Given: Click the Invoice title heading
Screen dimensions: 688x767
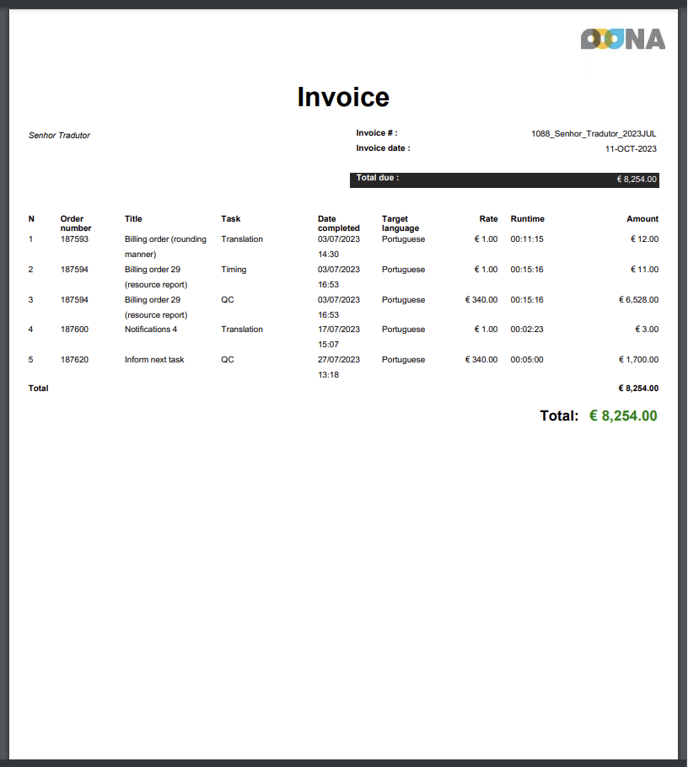Looking at the screenshot, I should [x=343, y=97].
